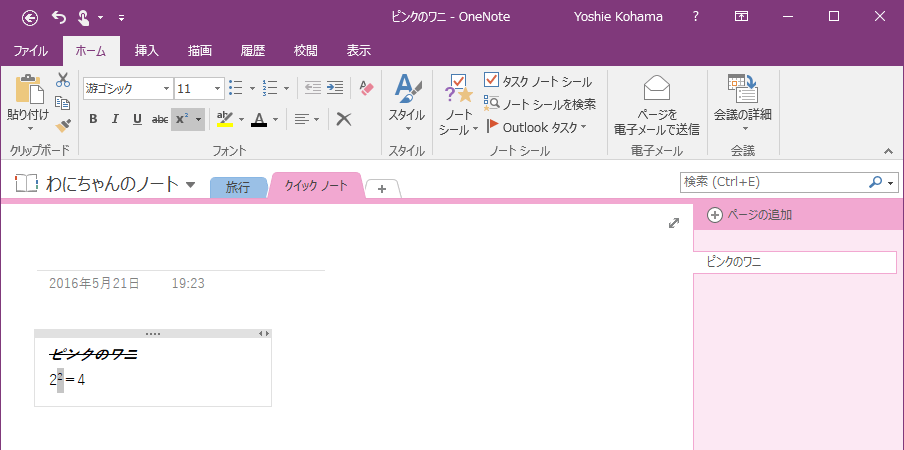Image resolution: width=904 pixels, height=450 pixels.
Task: Add a page with ページの追加
Action: pyautogui.click(x=749, y=215)
